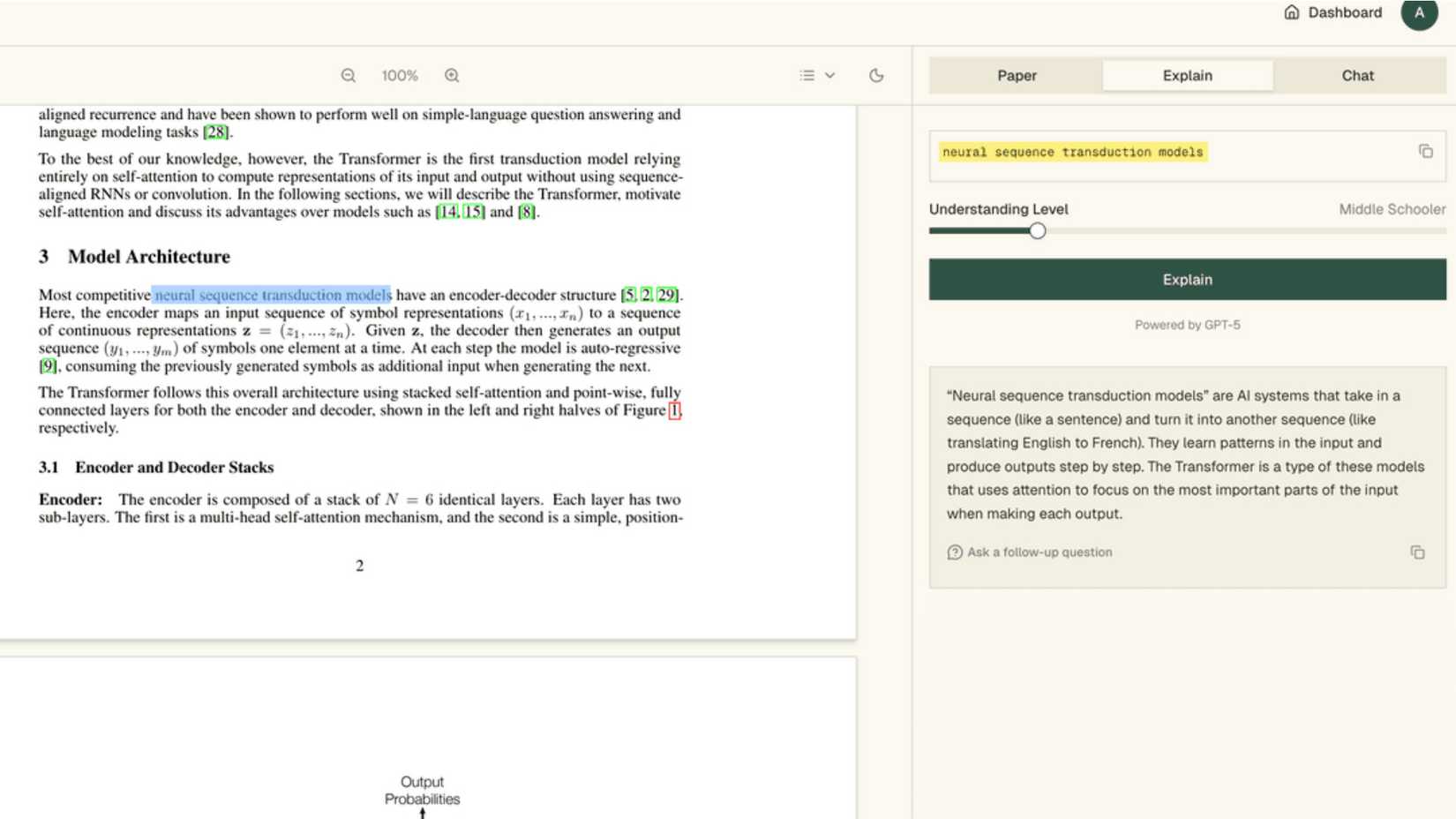Expand the outline dropdown chevron
Viewport: 1456px width, 819px height.
(830, 76)
